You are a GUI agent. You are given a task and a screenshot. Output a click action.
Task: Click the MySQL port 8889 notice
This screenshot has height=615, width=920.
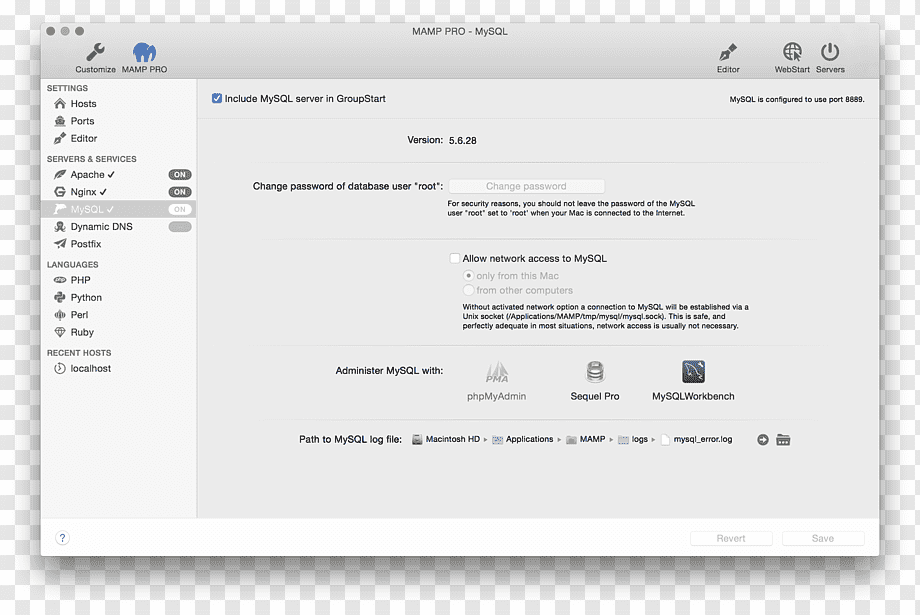coord(797,99)
